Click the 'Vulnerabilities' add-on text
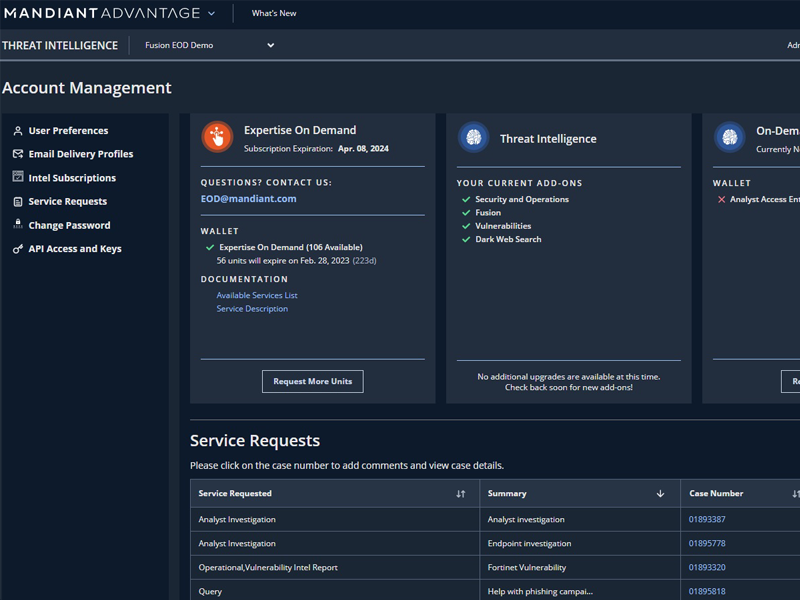 [503, 226]
